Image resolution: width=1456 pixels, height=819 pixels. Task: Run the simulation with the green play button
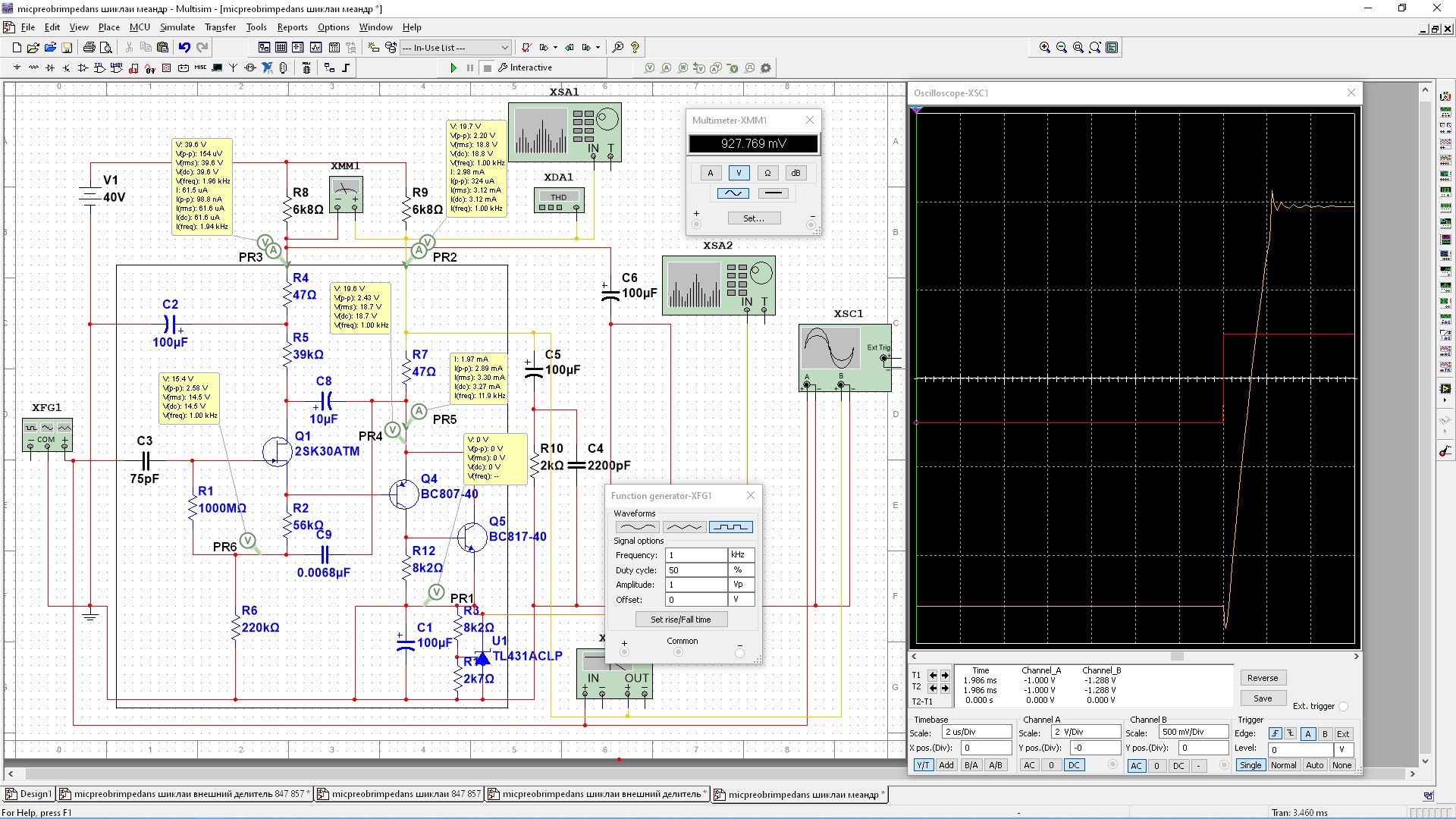point(453,67)
